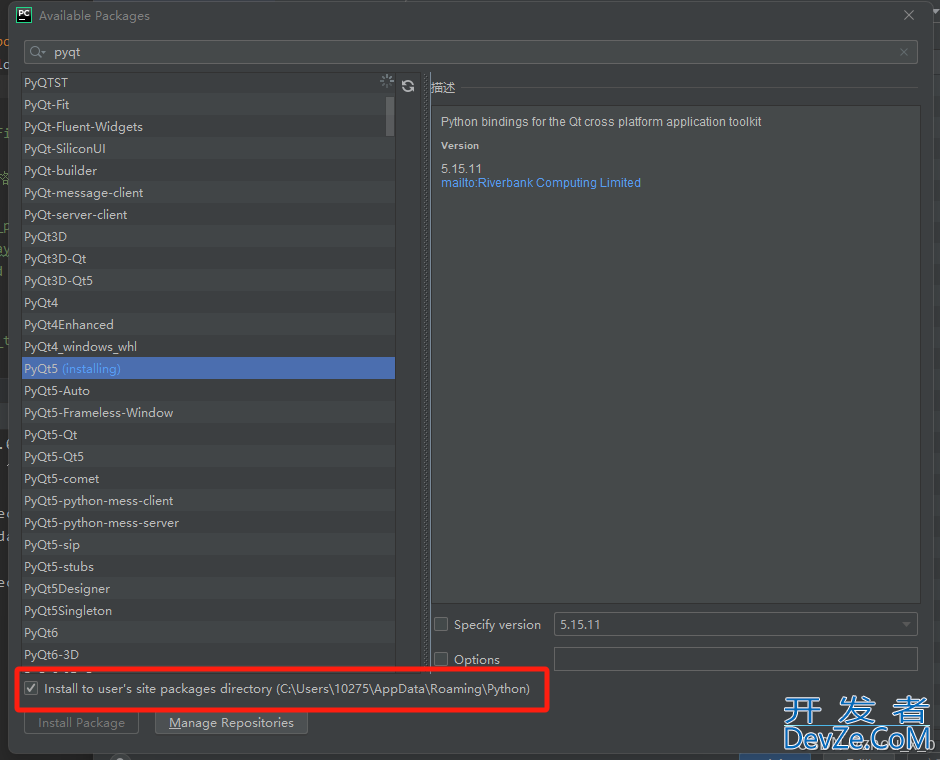Uncheck Install to user's site packages directory

[31, 688]
